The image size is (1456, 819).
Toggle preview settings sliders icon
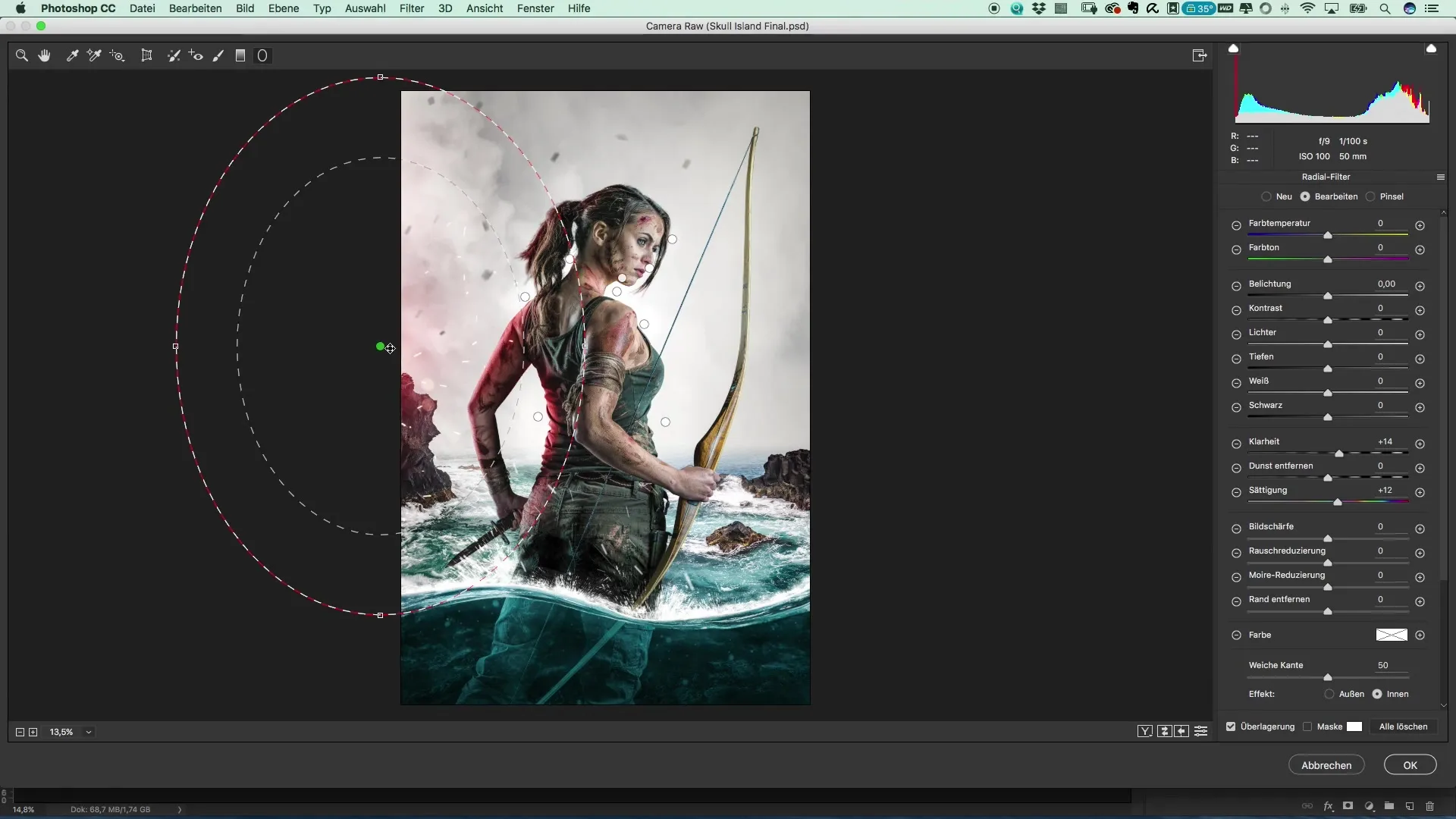click(1201, 731)
